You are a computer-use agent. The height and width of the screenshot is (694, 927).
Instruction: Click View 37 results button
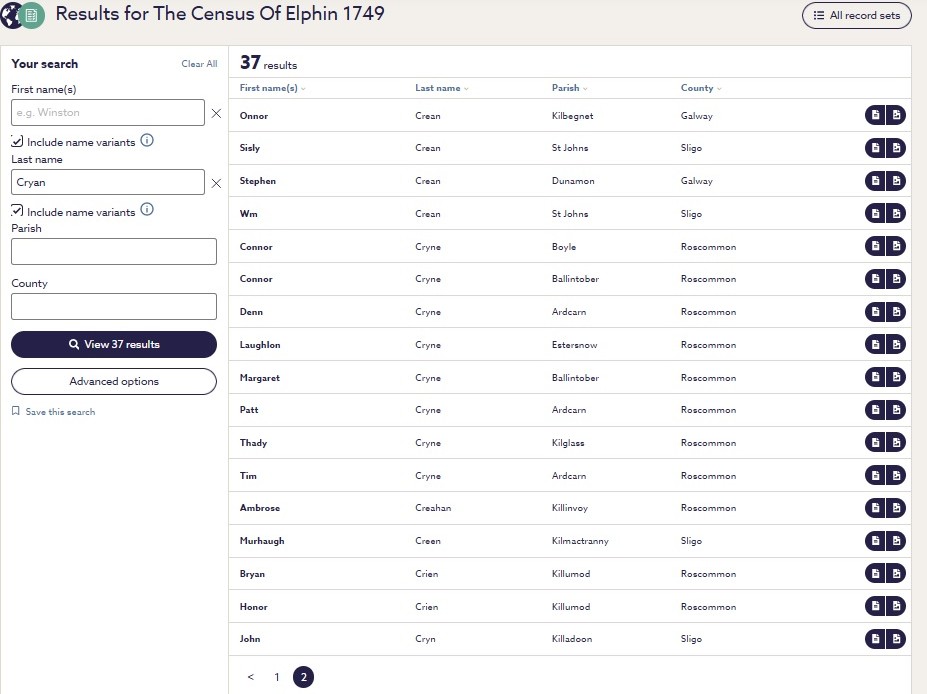tap(114, 344)
